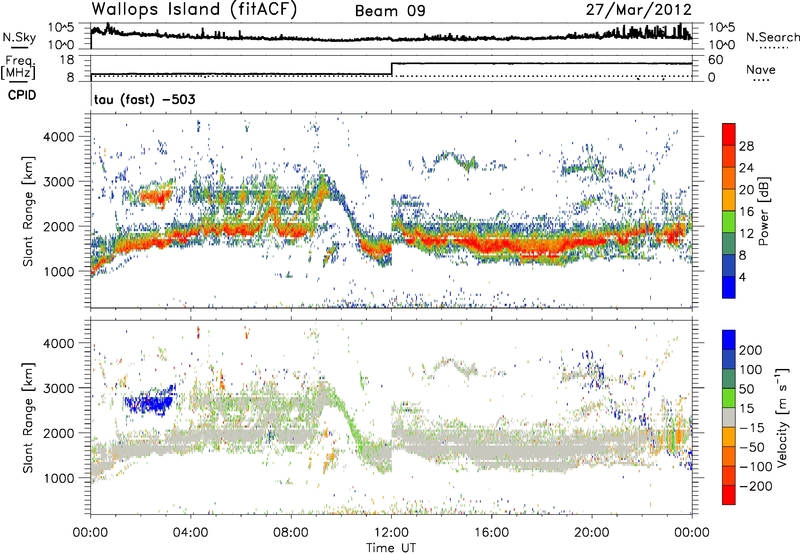Viewport: 800px width, 554px height.
Task: Click the 28 dB label on power colorbar
Action: pyautogui.click(x=746, y=146)
